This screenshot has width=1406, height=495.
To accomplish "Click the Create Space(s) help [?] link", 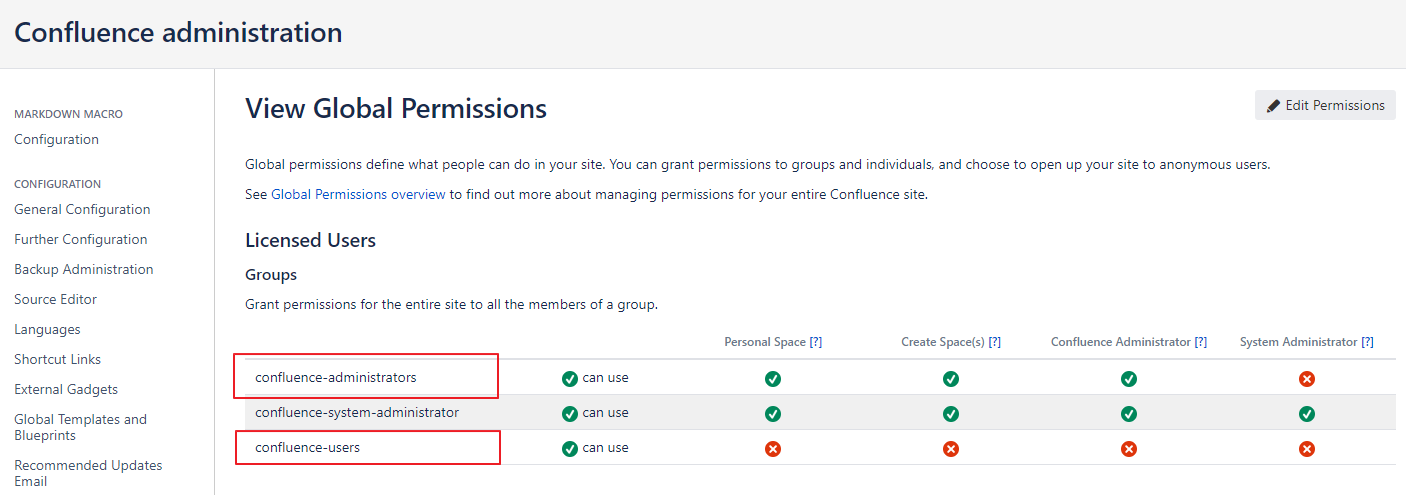I will (994, 342).
